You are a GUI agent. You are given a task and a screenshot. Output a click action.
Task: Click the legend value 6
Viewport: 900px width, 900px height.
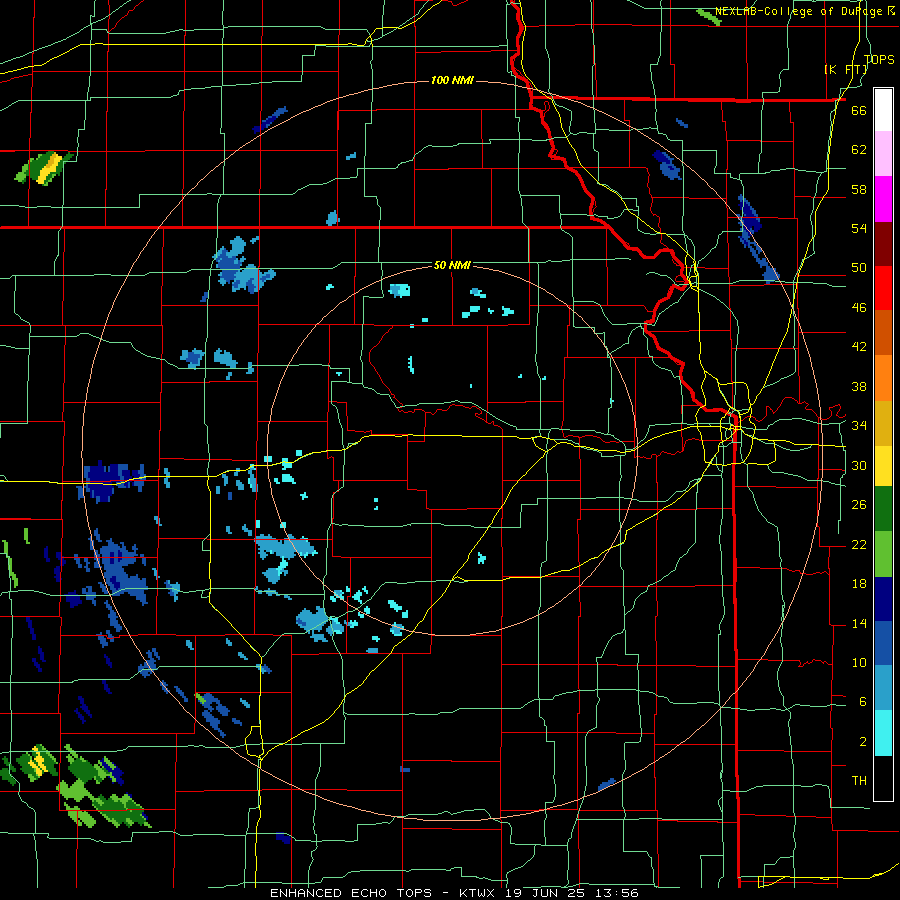click(x=862, y=701)
